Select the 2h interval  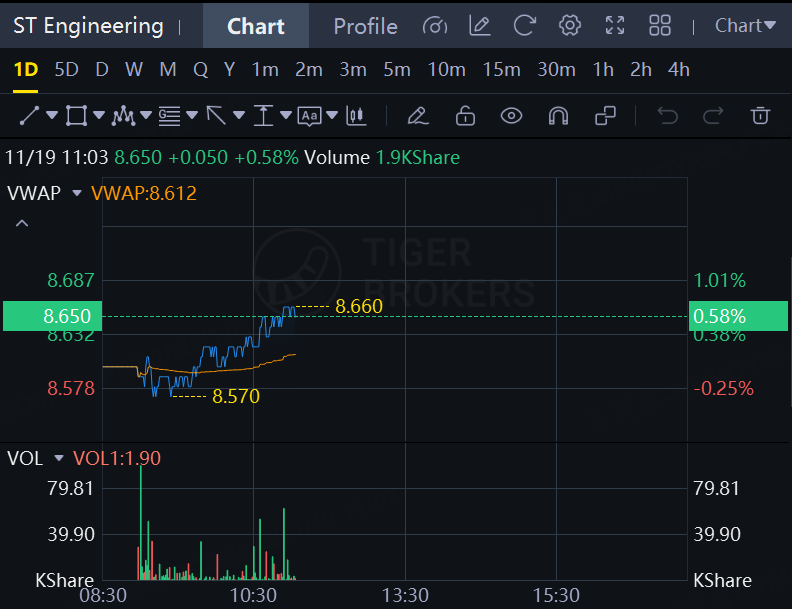pos(640,70)
